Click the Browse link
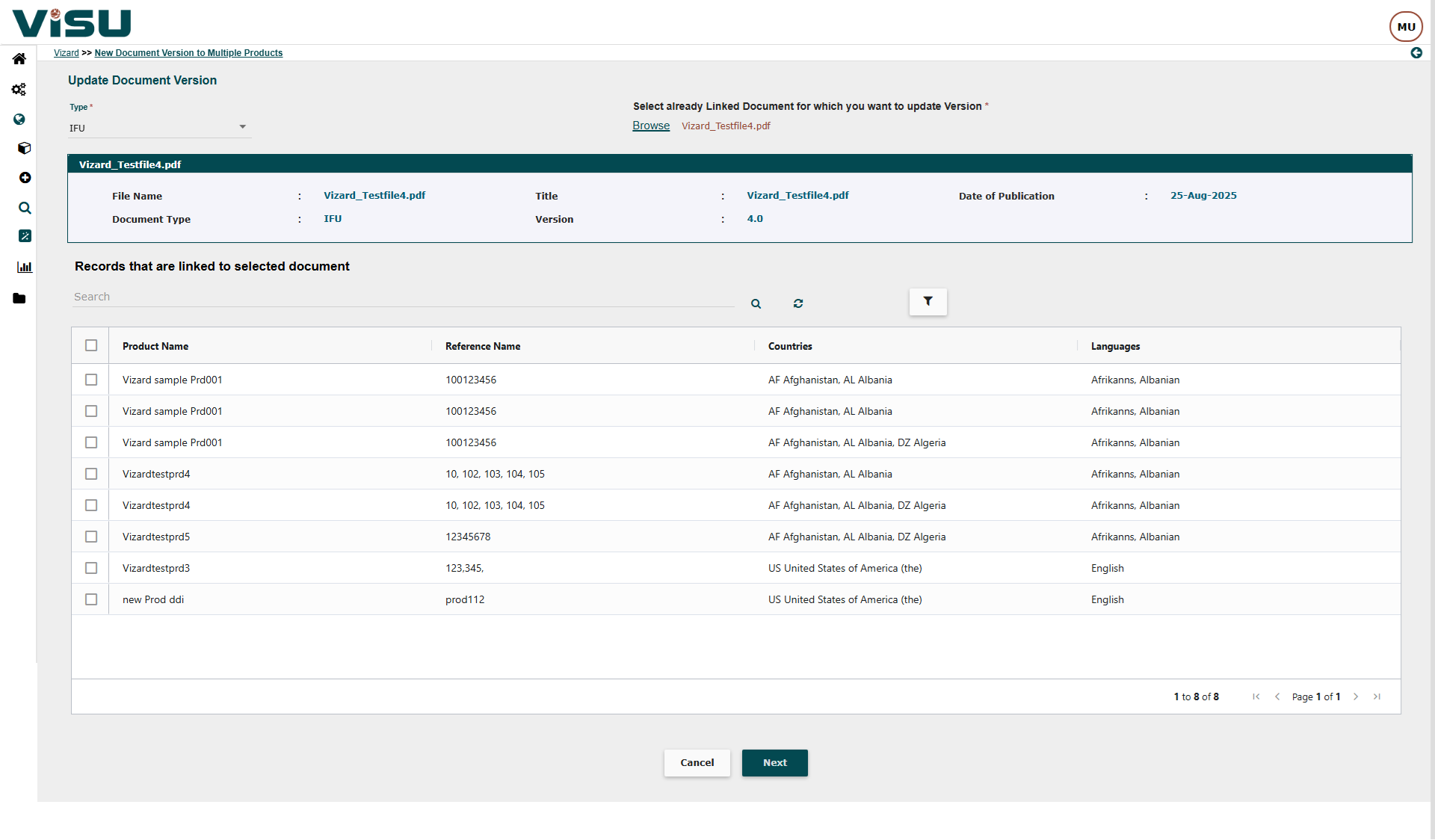 650,126
